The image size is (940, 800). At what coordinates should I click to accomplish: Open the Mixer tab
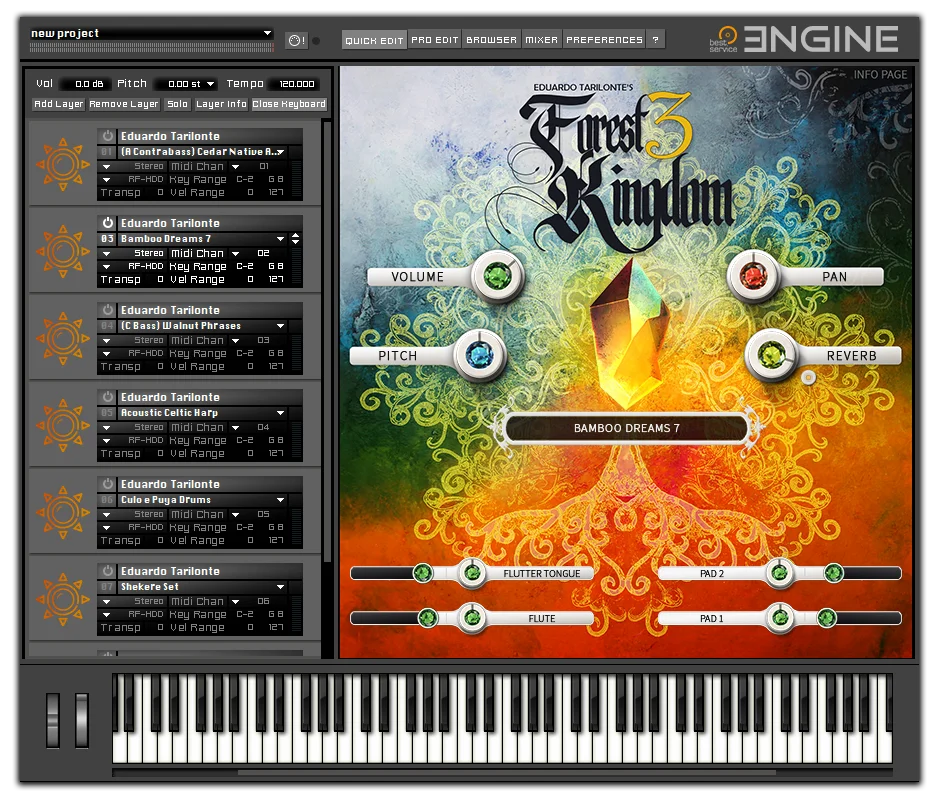(x=541, y=40)
